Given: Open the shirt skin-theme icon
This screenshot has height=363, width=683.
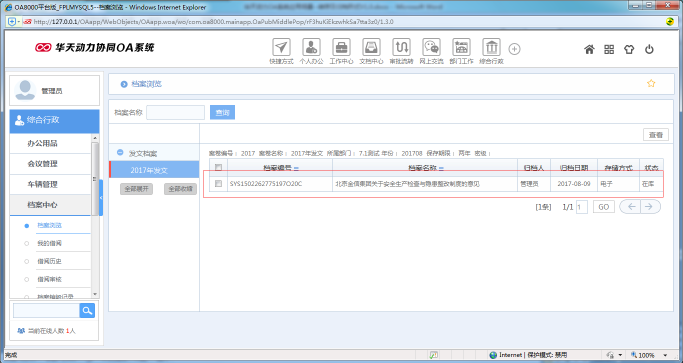Looking at the screenshot, I should click(x=629, y=49).
